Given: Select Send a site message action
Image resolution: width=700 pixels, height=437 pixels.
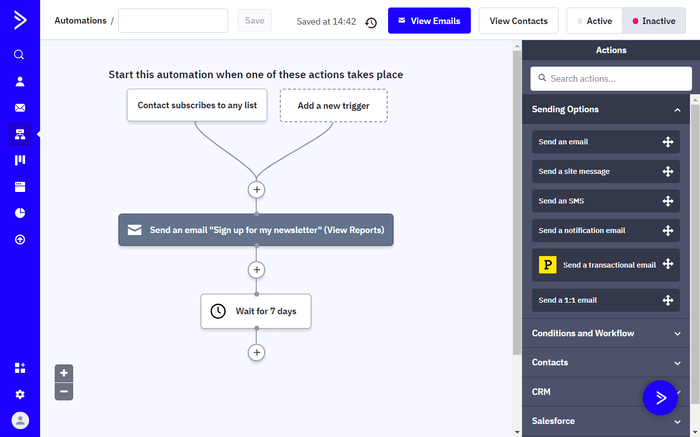Looking at the screenshot, I should pos(605,171).
